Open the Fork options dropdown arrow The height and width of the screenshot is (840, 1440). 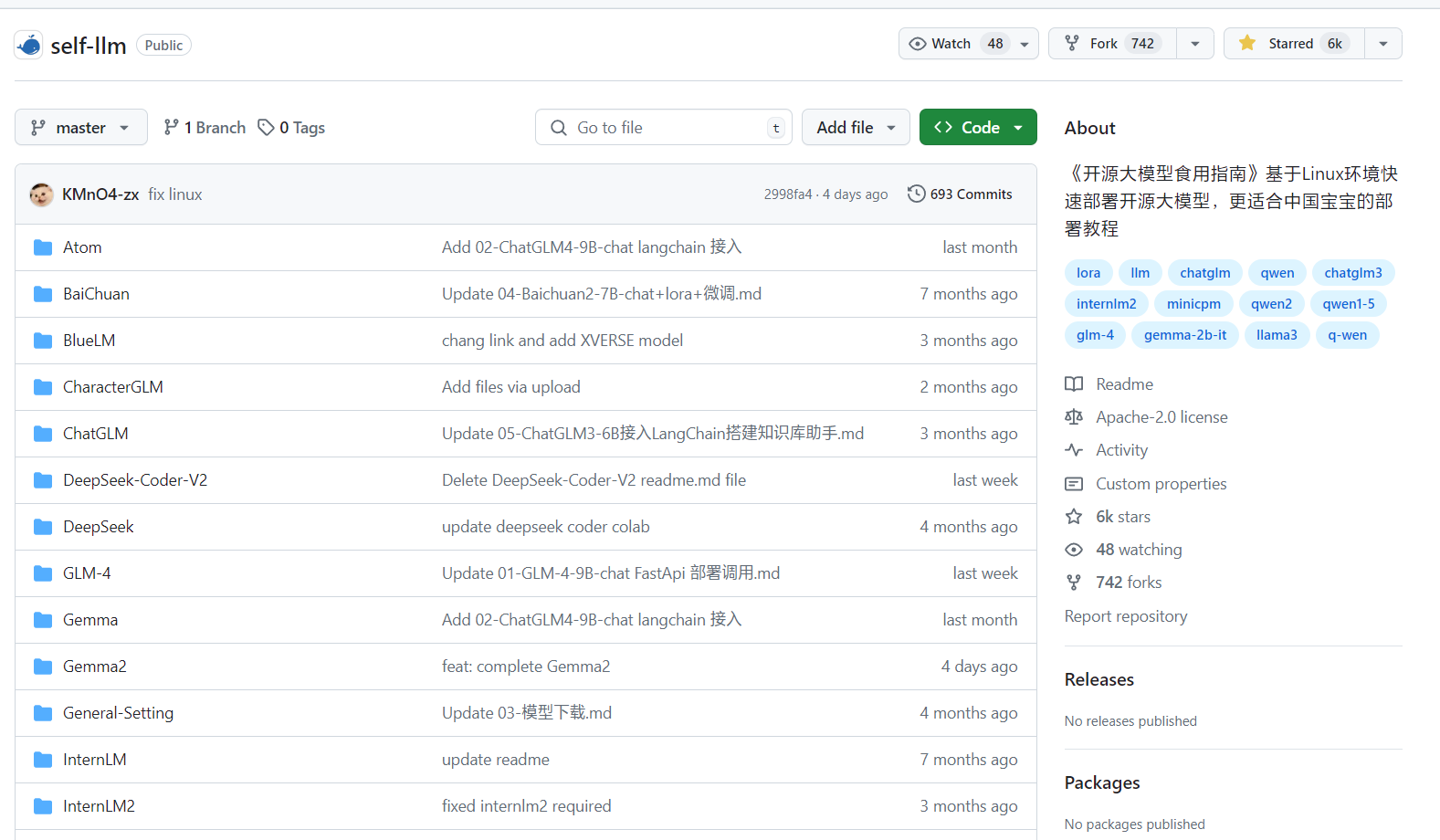coord(1195,44)
